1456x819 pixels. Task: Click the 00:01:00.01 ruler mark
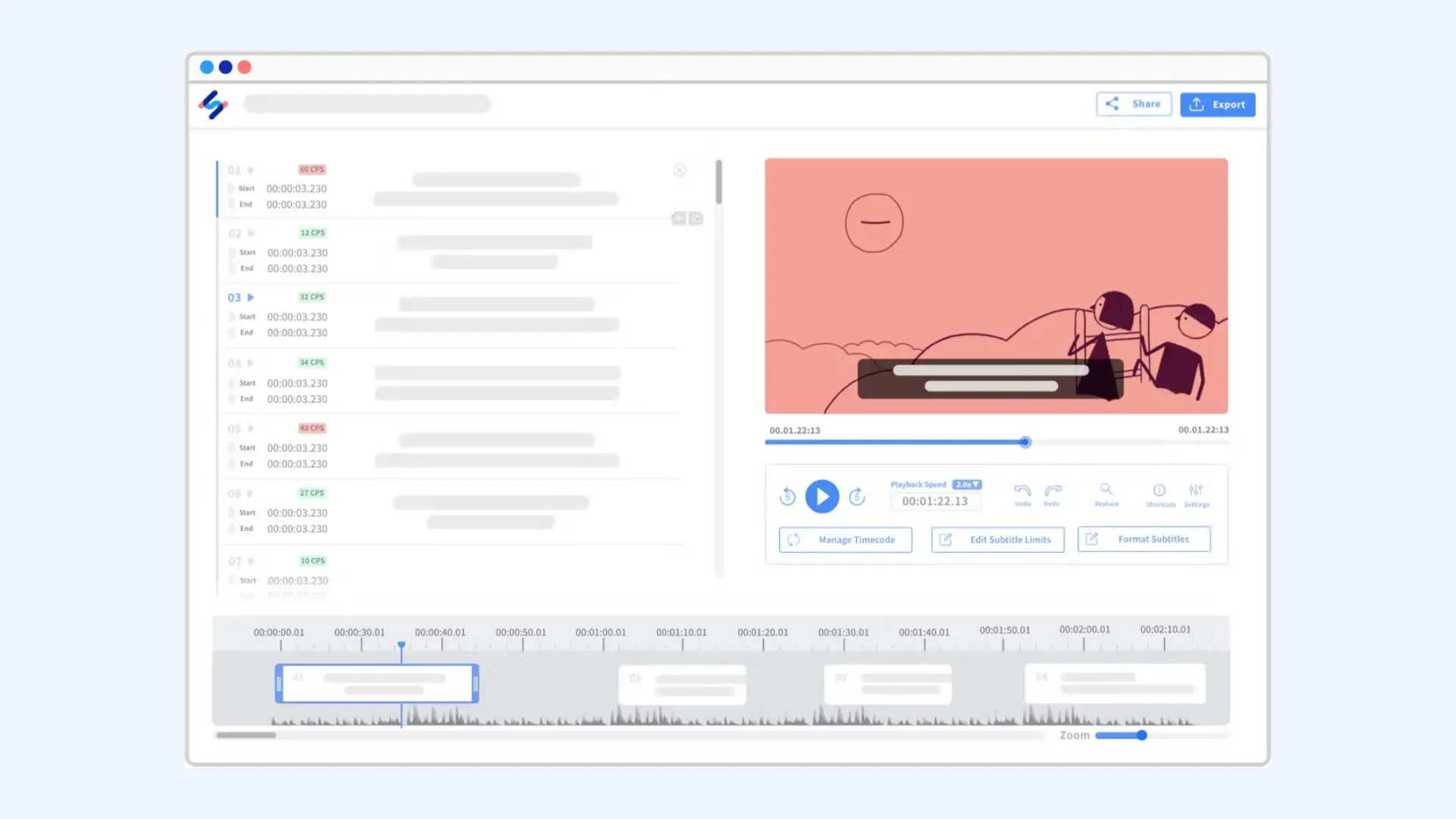tap(601, 632)
